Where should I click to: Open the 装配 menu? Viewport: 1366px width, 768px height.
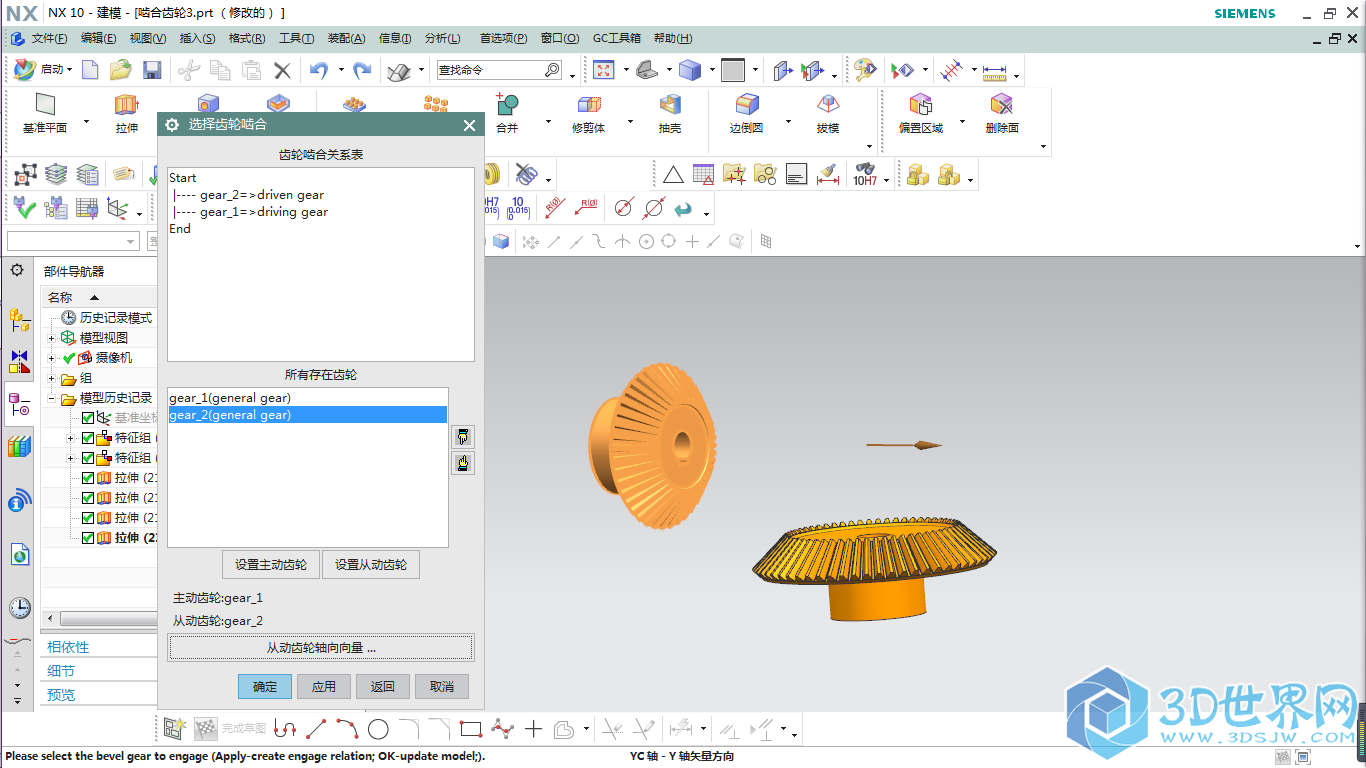[x=347, y=38]
